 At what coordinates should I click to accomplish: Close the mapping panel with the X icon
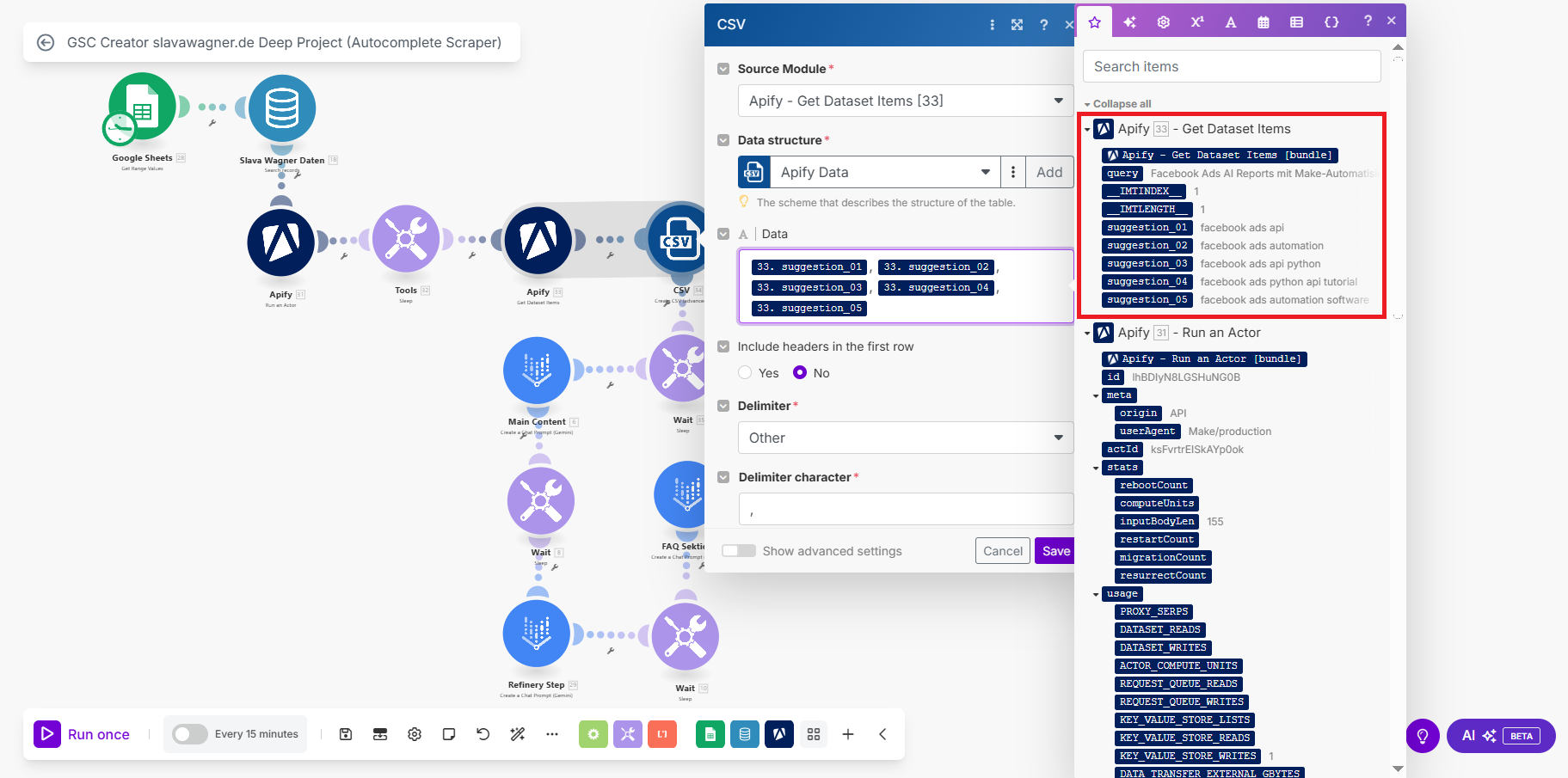click(1392, 21)
